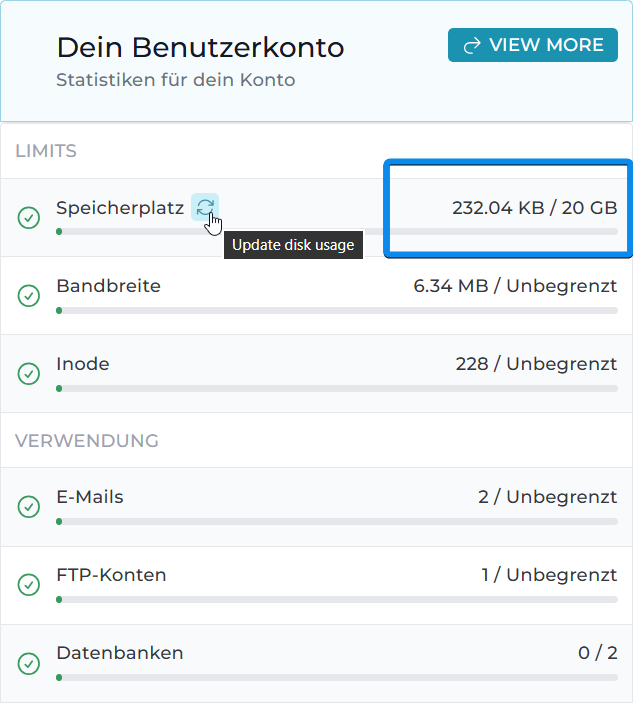Image resolution: width=633 pixels, height=703 pixels.
Task: Click the Inode label text
Action: [83, 364]
